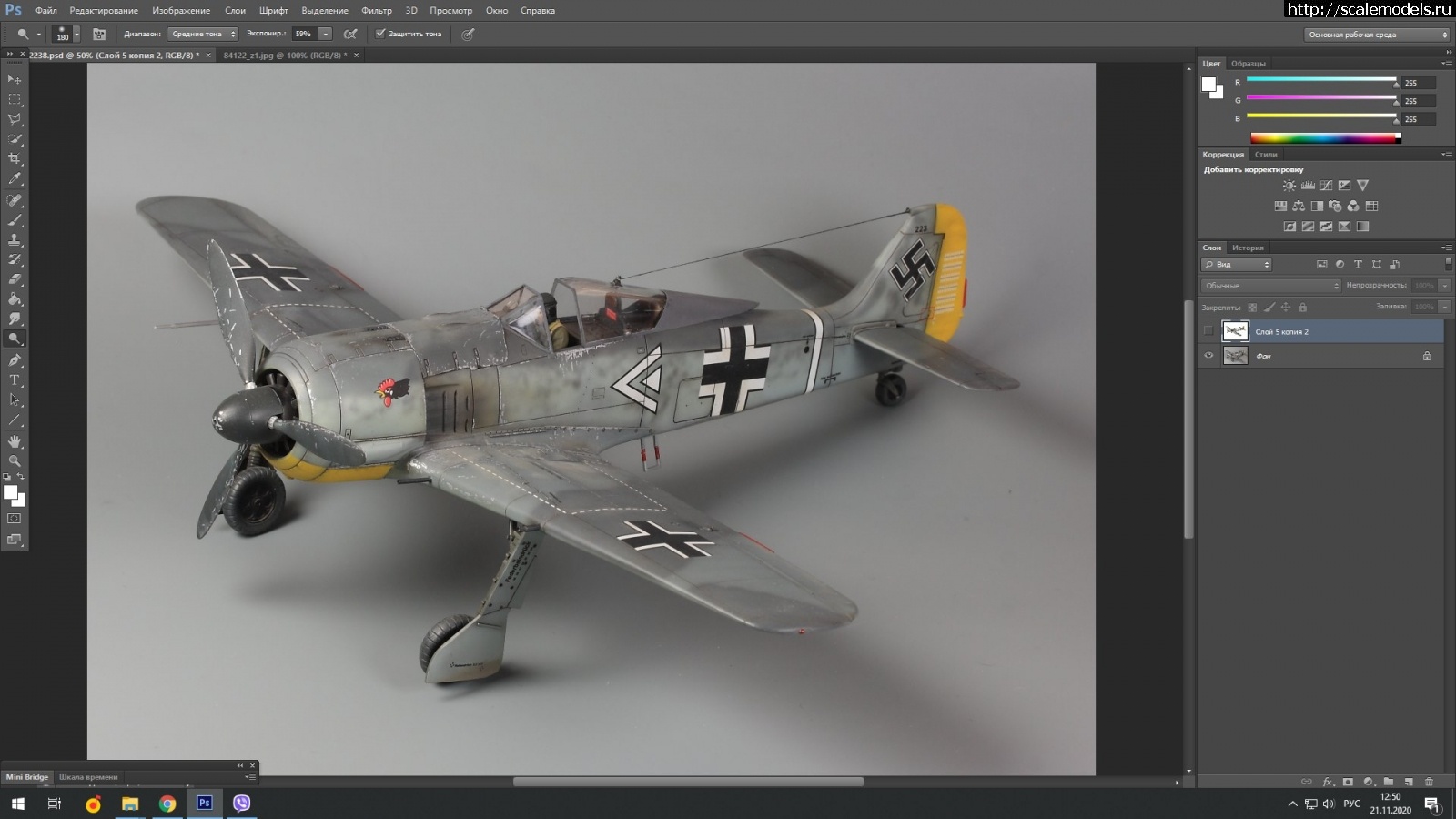Screen dimensions: 1456x819
Task: Select the Zoom tool
Action: click(15, 461)
